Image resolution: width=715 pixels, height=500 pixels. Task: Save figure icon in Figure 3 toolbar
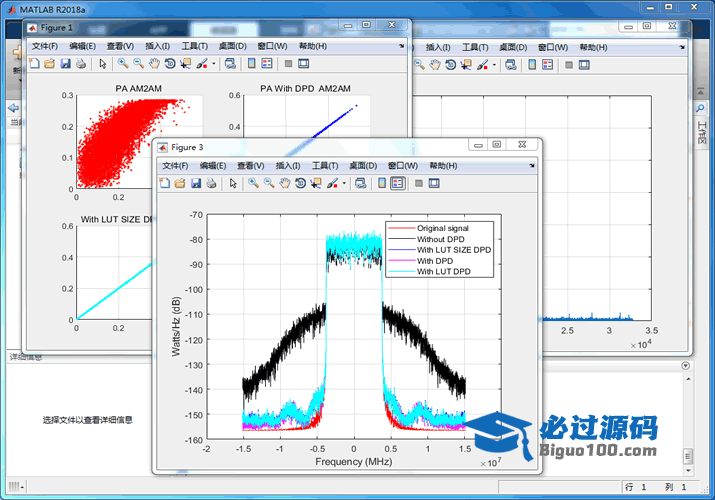(196, 183)
